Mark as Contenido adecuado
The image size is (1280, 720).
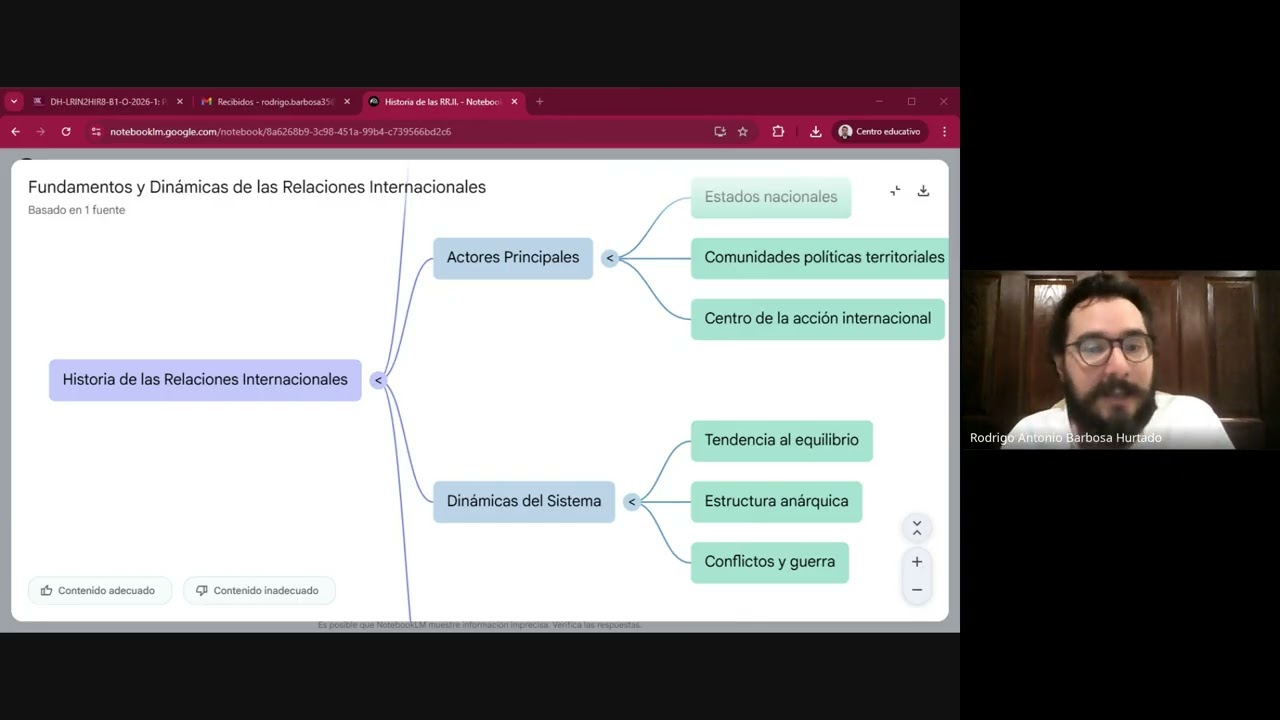(x=98, y=590)
